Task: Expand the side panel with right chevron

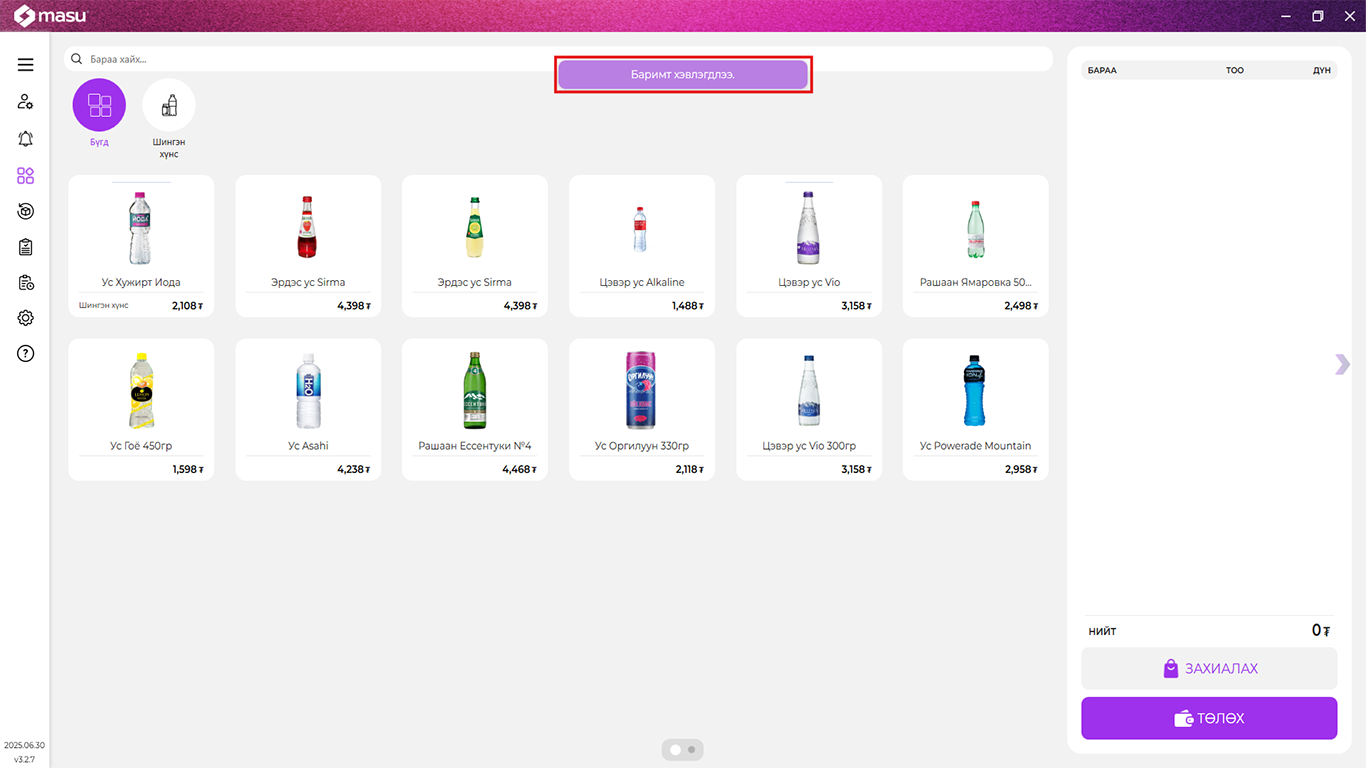Action: [1342, 364]
